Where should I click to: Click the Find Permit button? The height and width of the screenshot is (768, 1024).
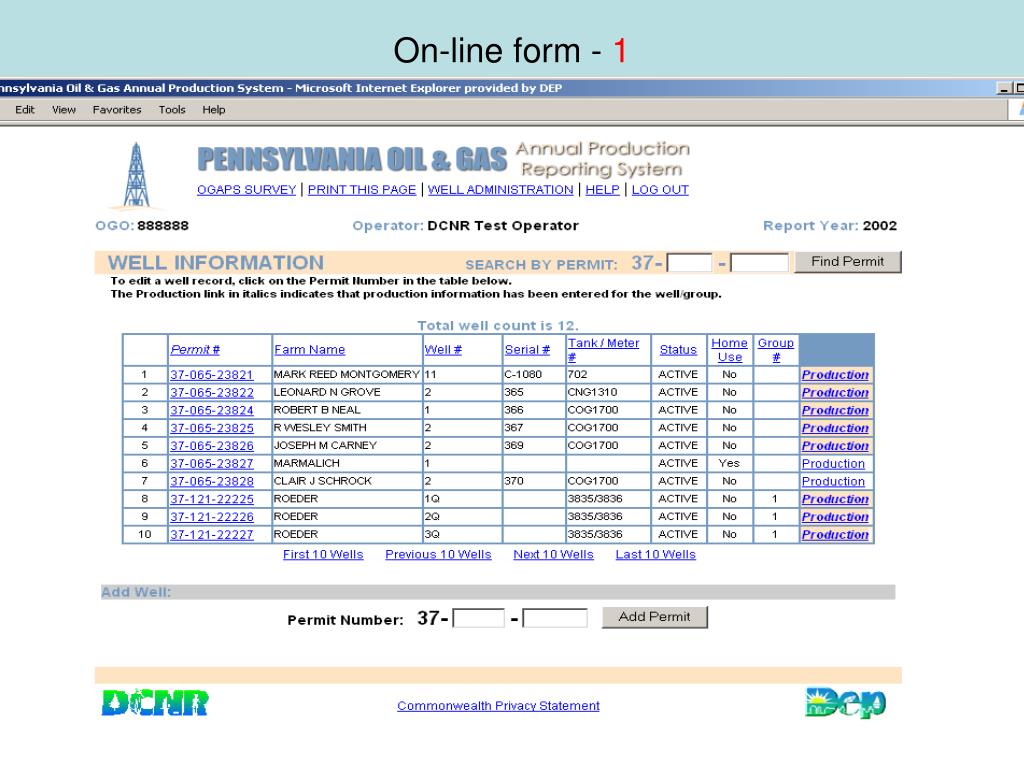(848, 262)
